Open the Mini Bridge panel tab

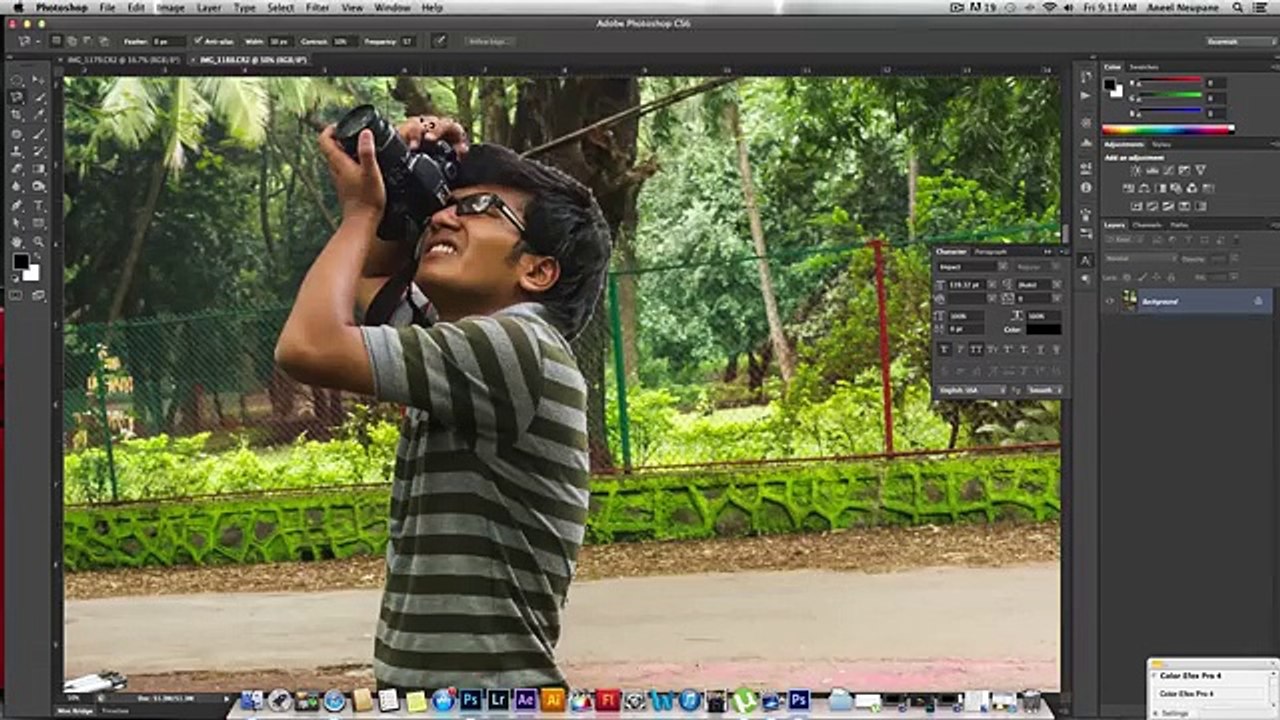pos(74,710)
